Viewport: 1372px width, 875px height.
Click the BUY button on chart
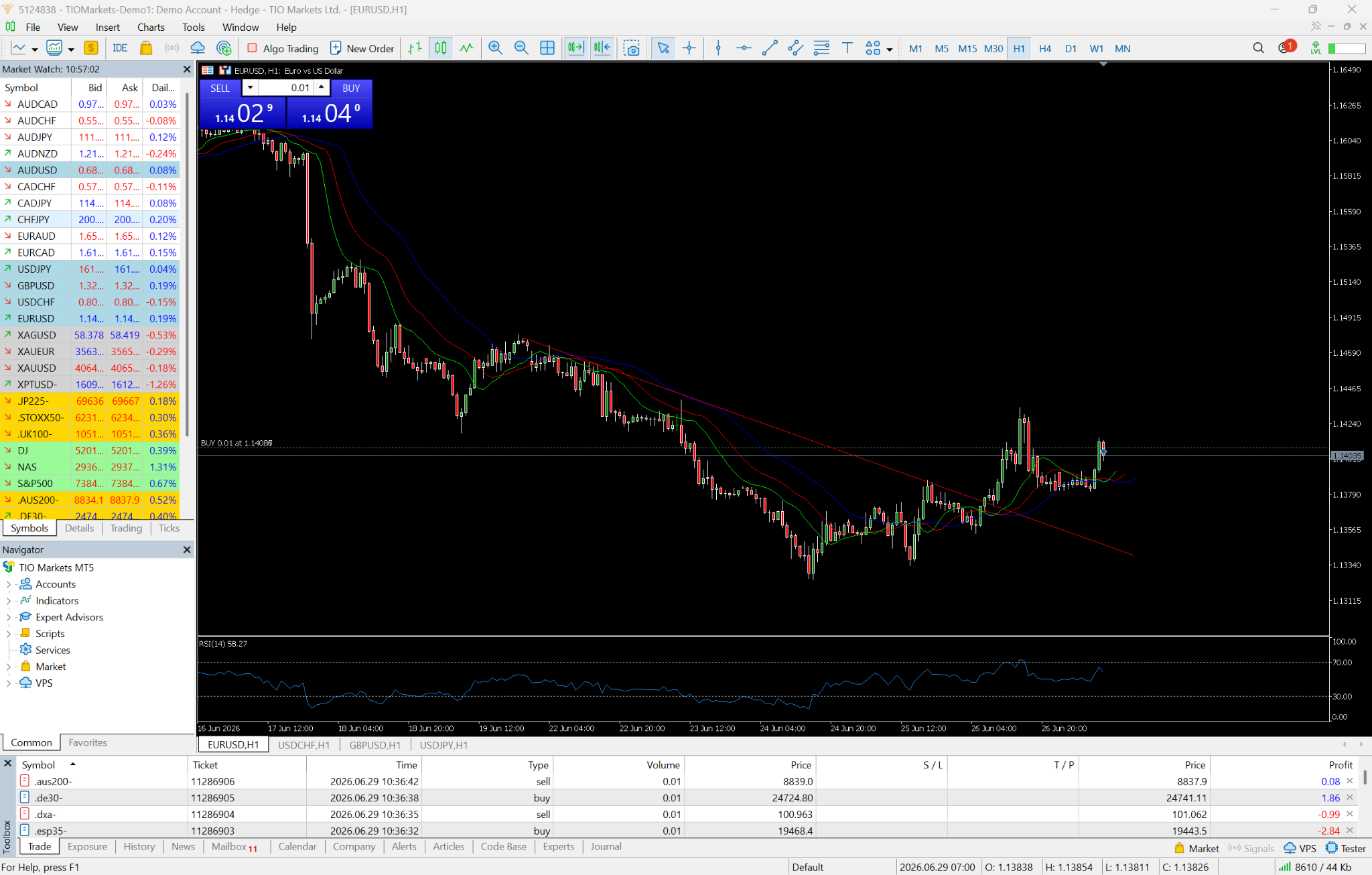point(351,88)
